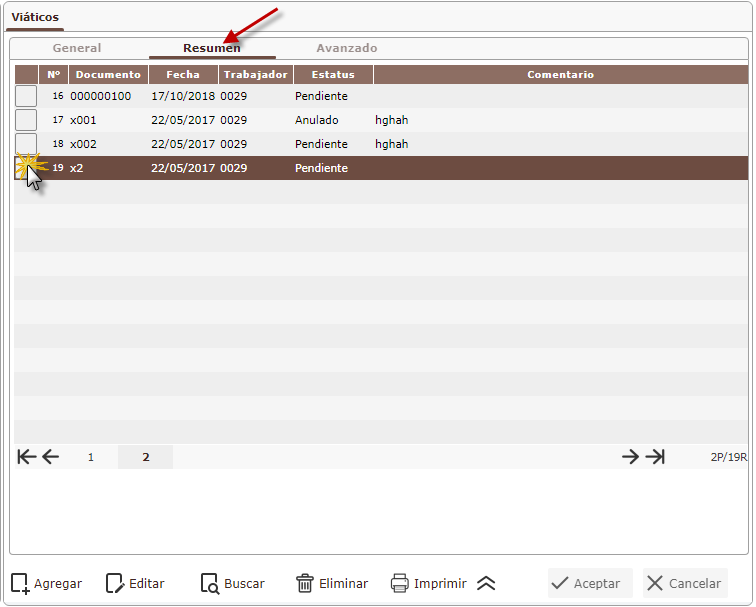
Task: Switch to the Resumen tab
Action: tap(212, 48)
